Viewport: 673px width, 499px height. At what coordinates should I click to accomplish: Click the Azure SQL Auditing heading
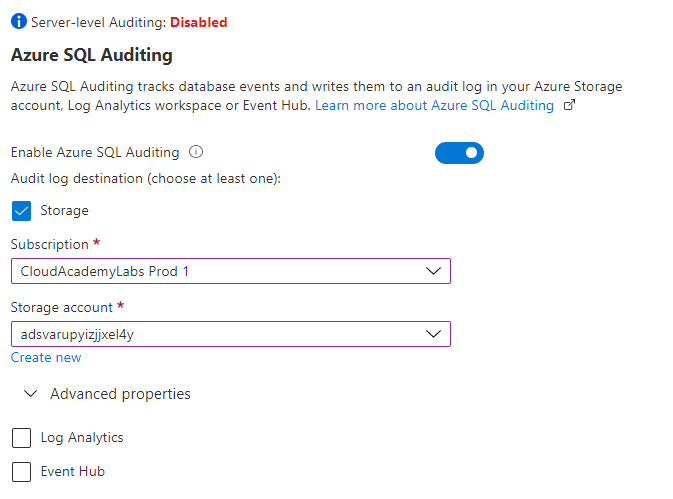[x=92, y=55]
